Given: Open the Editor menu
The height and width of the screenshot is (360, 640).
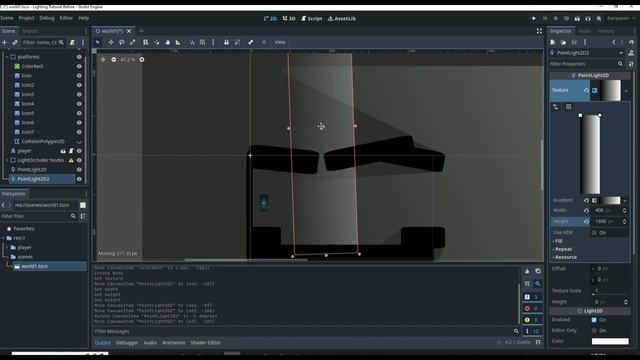Looking at the screenshot, I should tap(66, 18).
